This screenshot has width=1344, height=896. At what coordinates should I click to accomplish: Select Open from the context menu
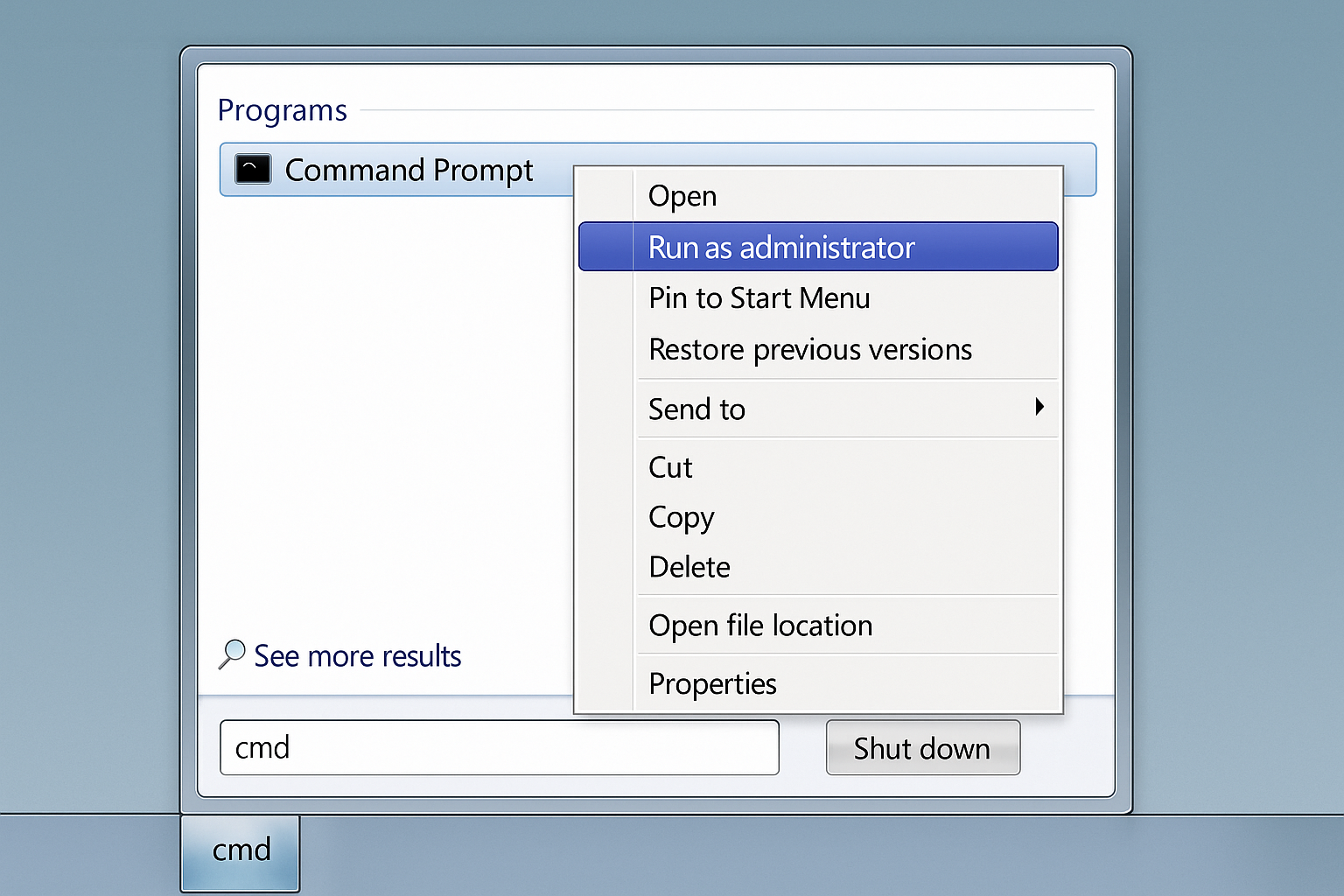click(682, 195)
